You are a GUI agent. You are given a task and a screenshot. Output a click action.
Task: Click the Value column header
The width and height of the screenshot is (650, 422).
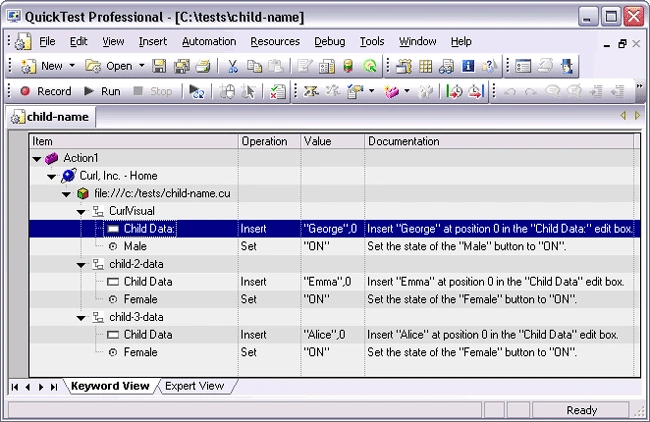tap(332, 141)
